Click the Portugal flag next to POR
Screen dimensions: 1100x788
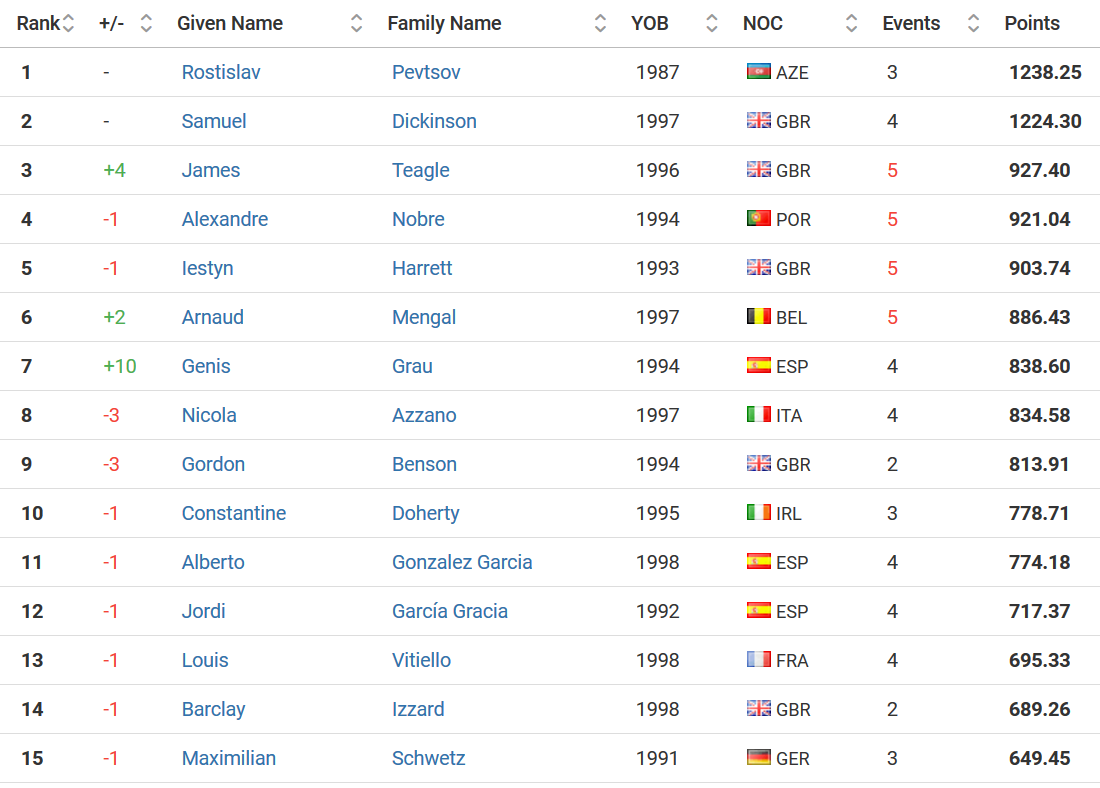click(758, 218)
